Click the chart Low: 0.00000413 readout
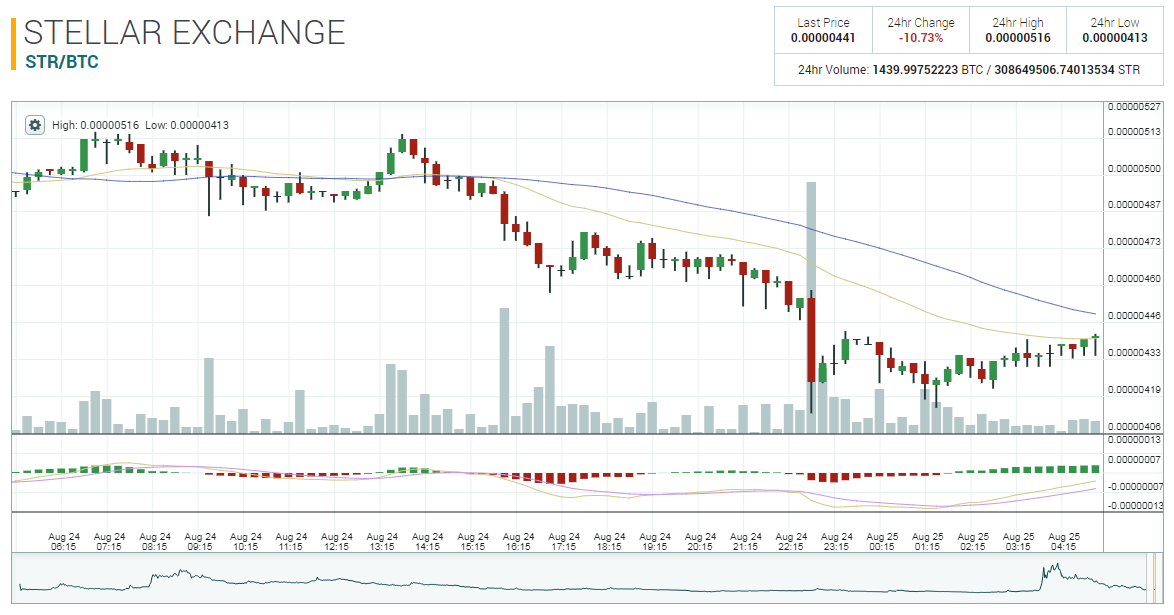Viewport: 1174px width, 615px height. click(x=186, y=125)
